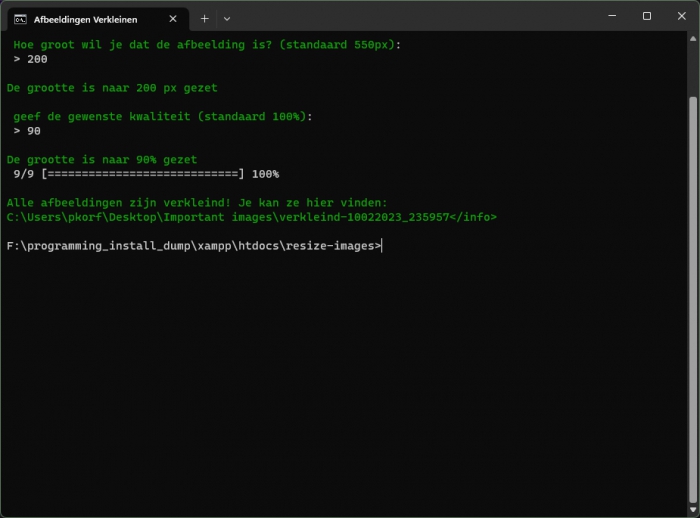Image resolution: width=700 pixels, height=518 pixels.
Task: Close the terminal window
Action: pyautogui.click(x=681, y=16)
